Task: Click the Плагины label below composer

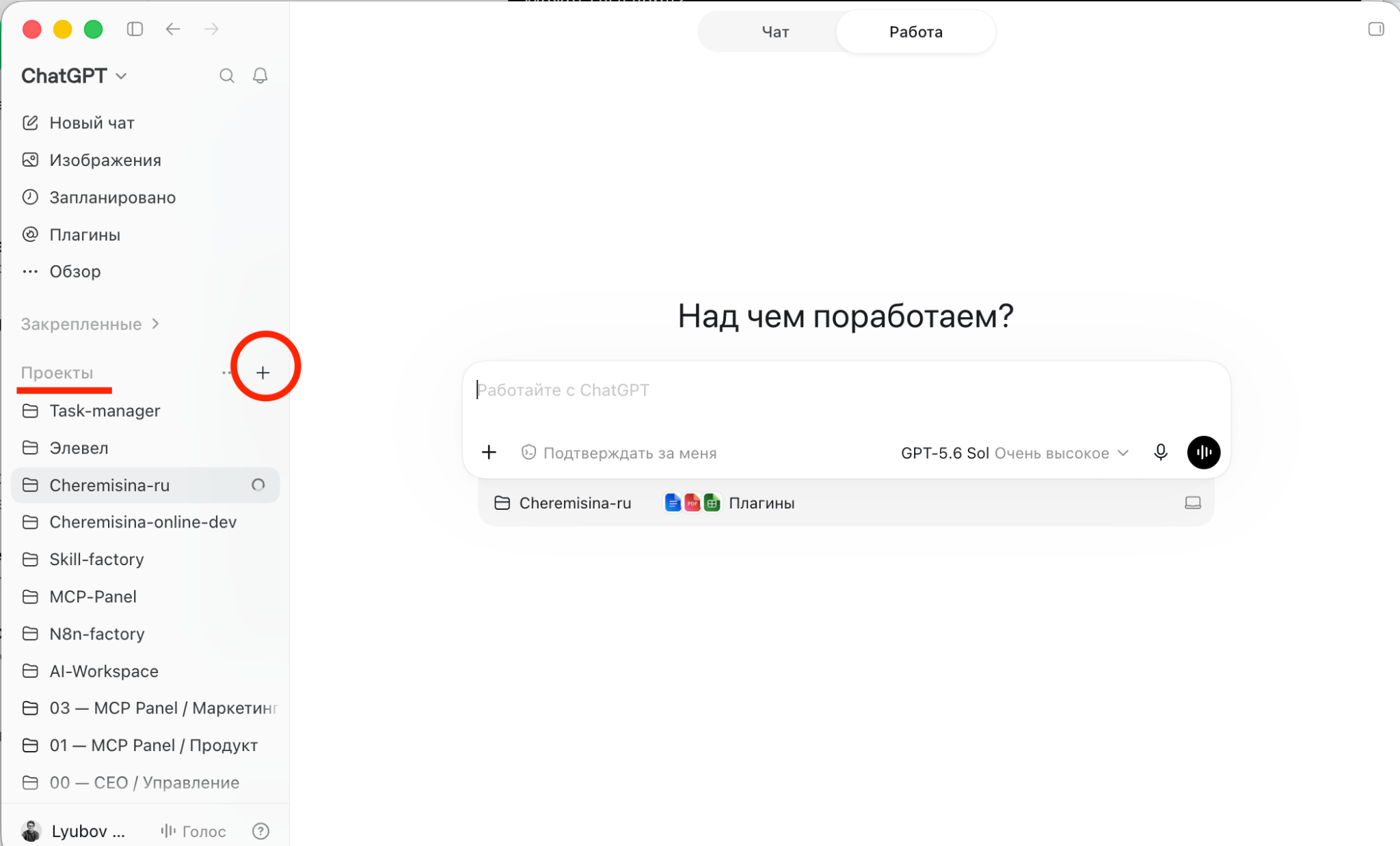Action: tap(762, 503)
